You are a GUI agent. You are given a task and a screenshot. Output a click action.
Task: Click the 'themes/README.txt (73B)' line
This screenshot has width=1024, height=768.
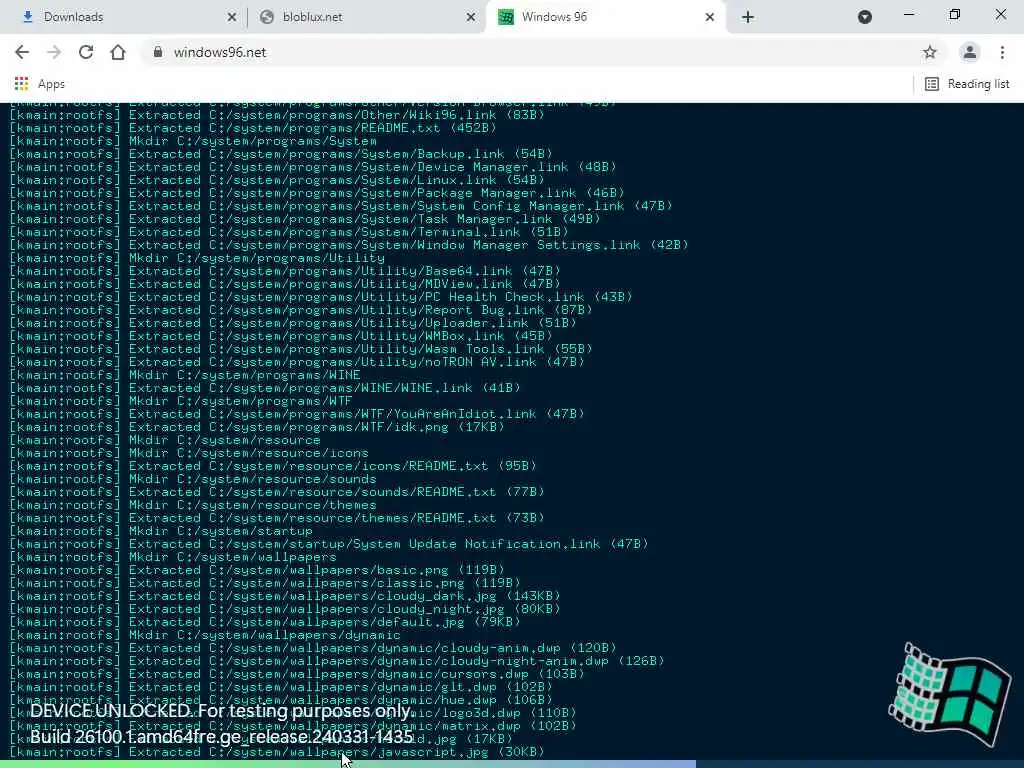point(277,519)
